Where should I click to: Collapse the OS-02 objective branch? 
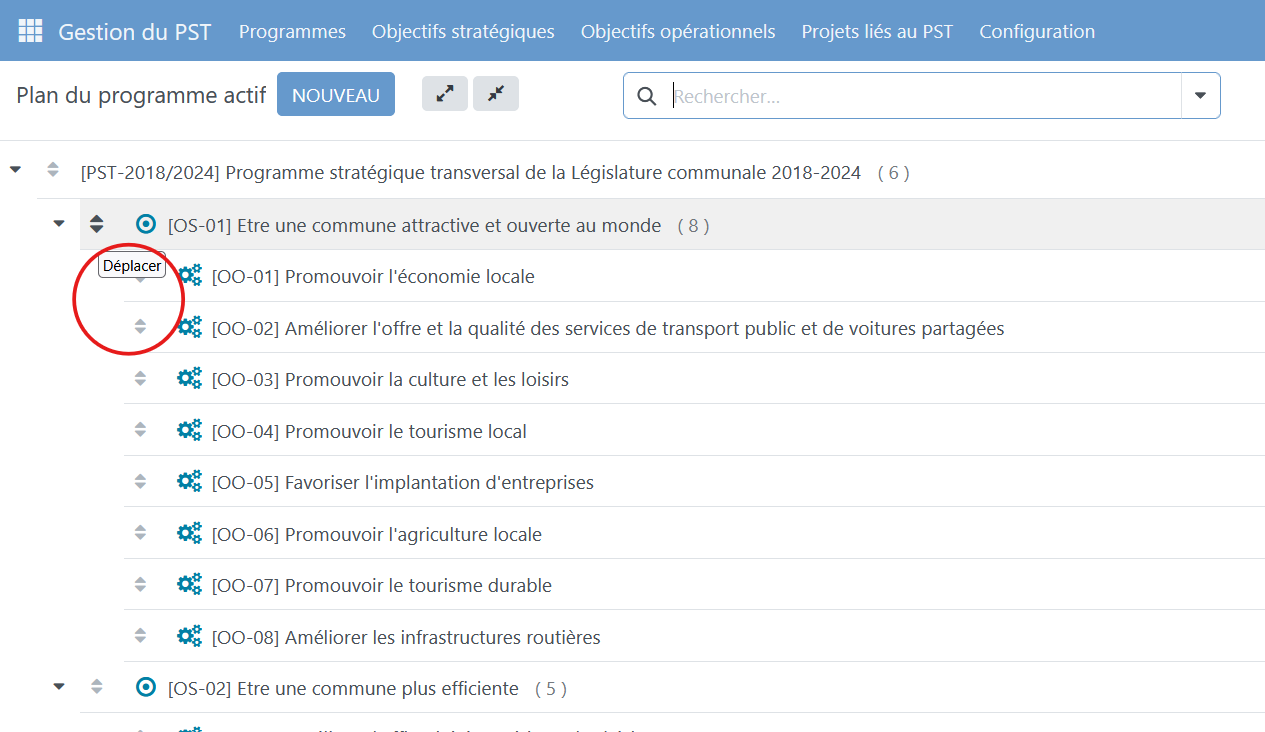coord(59,687)
